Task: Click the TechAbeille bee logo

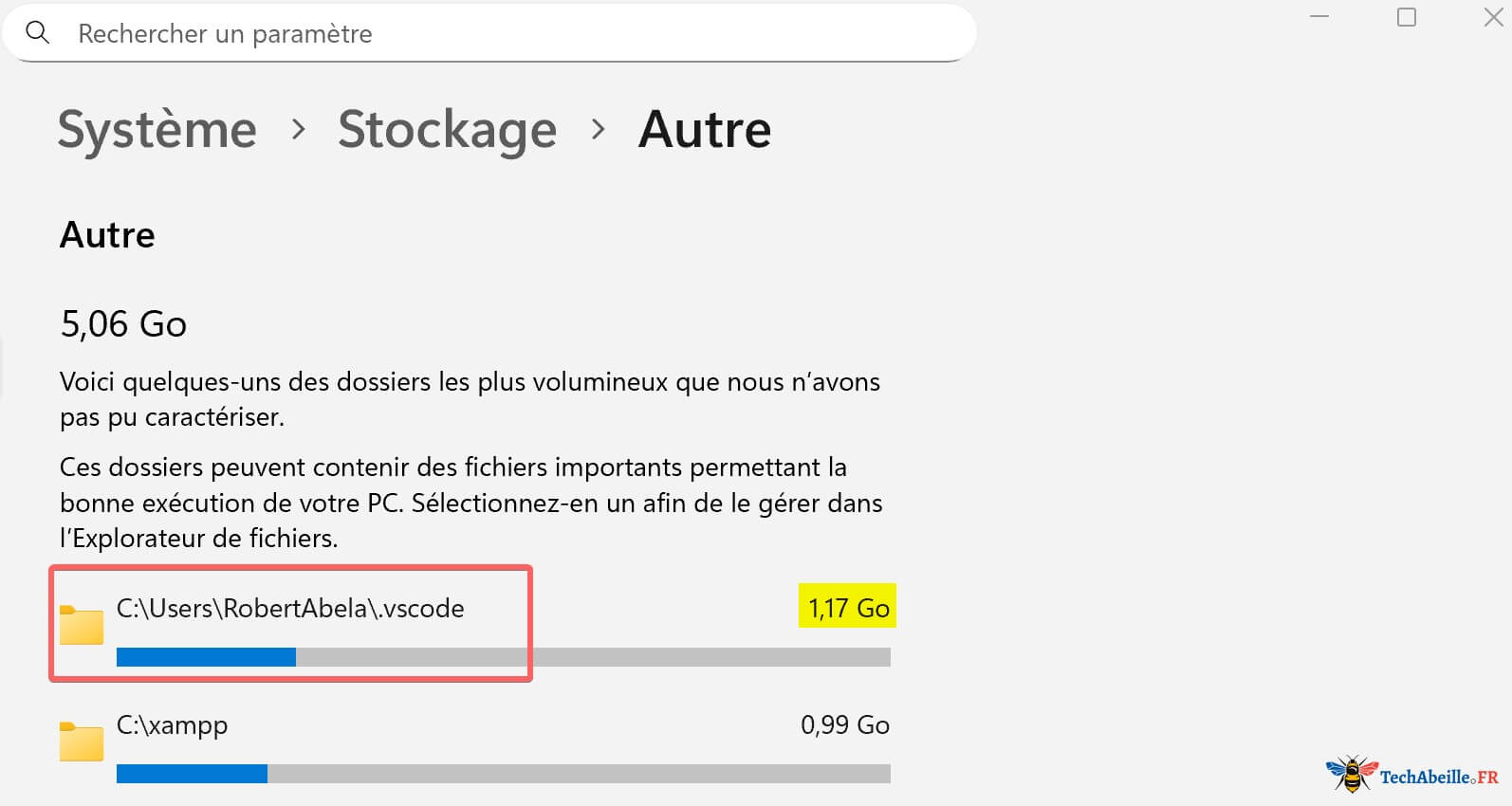Action: (1351, 770)
